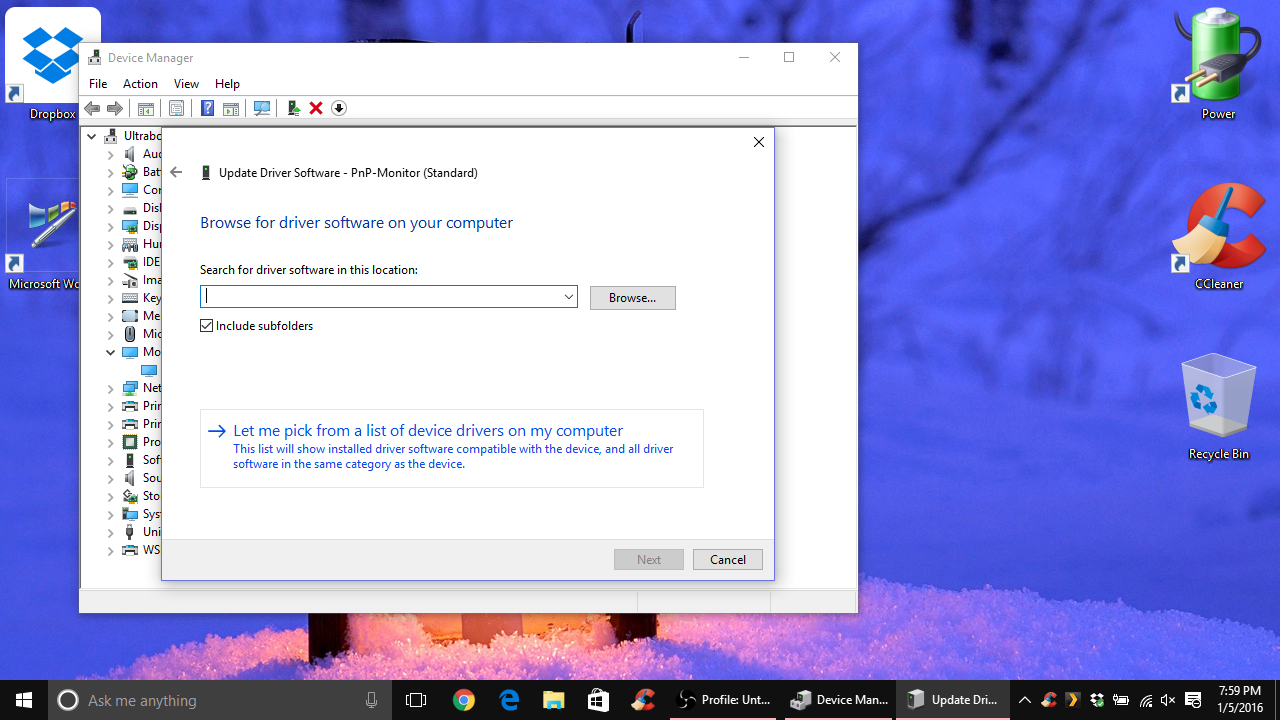Expand the Keyboards tree node
This screenshot has width=1280, height=720.
coord(111,298)
